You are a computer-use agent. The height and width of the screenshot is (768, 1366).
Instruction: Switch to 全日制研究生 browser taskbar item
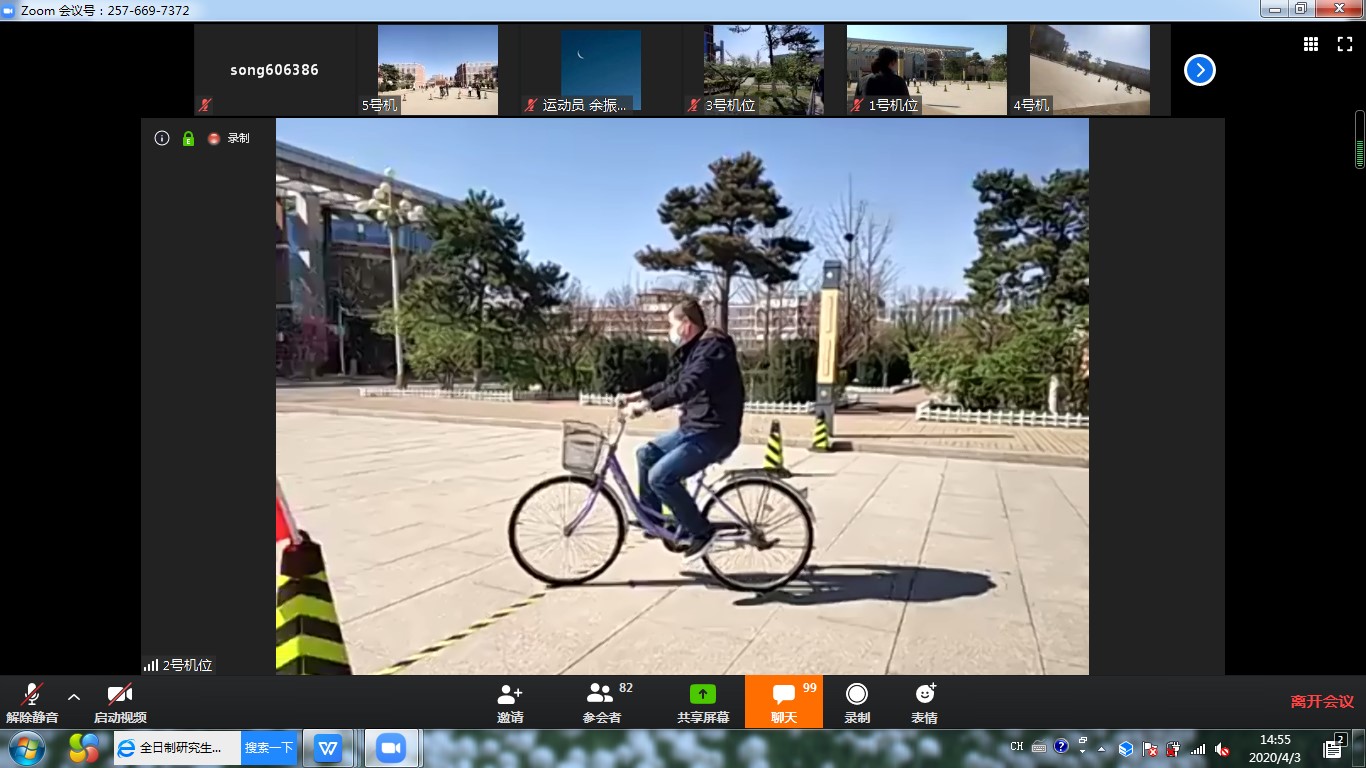[x=177, y=748]
